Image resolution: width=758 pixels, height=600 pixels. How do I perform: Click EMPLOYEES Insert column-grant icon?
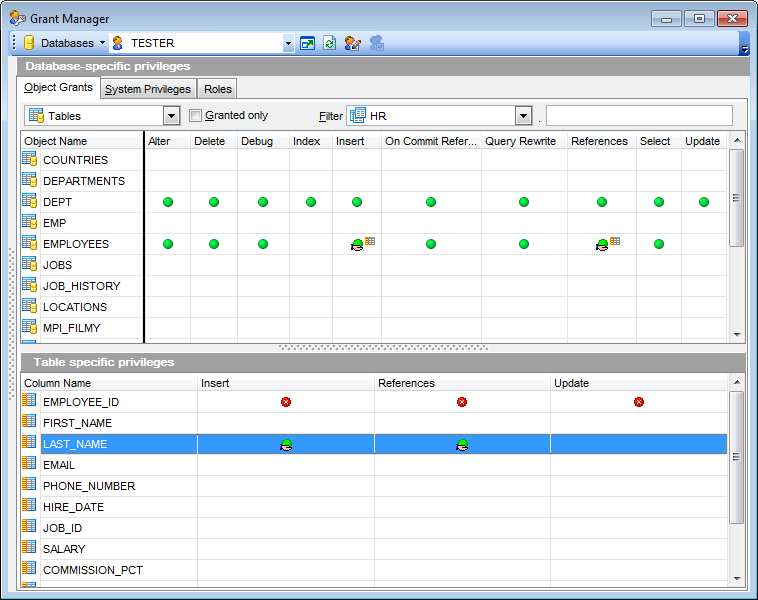click(x=363, y=244)
